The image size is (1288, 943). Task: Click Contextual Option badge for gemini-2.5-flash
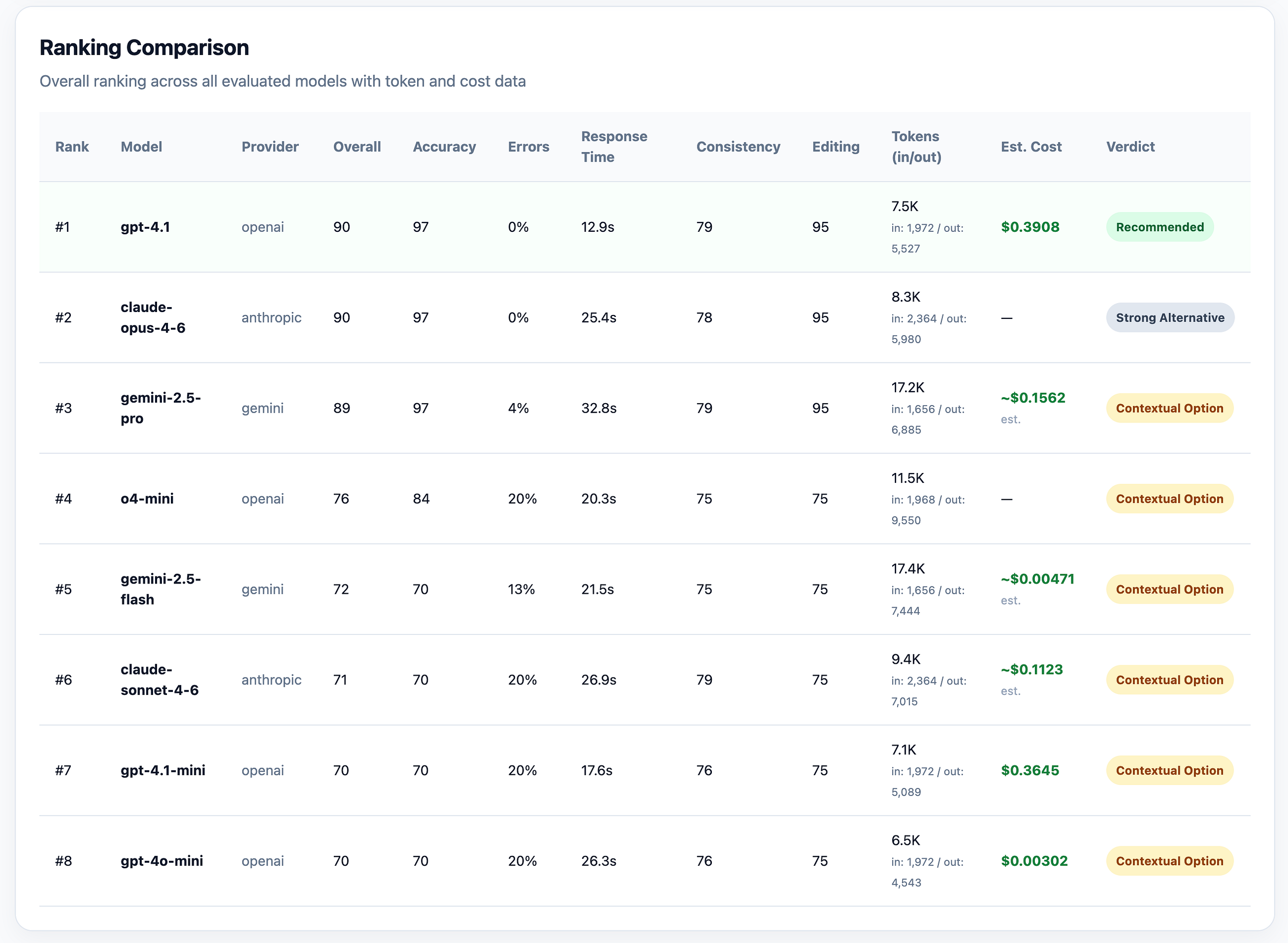(1170, 589)
